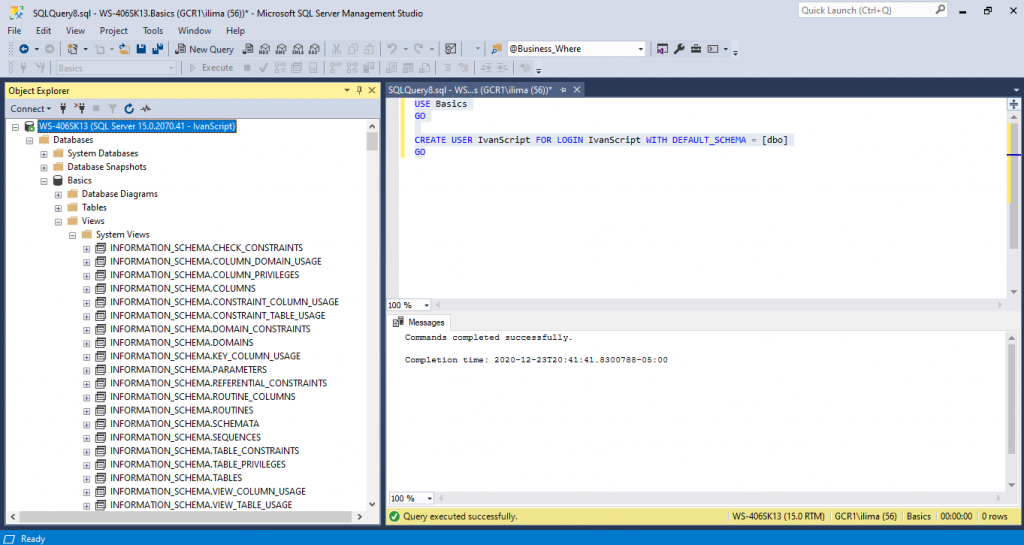Click the command window icon
The image size is (1024, 545).
point(712,49)
